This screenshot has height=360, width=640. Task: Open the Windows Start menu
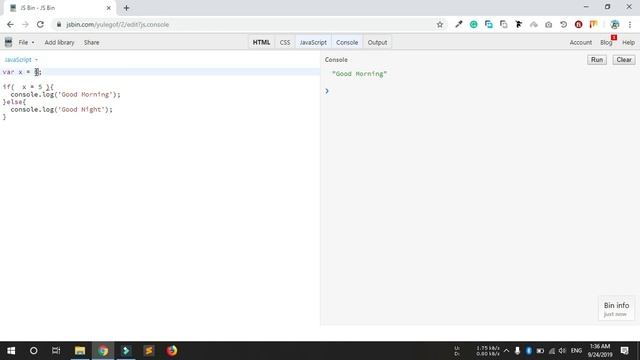click(11, 351)
